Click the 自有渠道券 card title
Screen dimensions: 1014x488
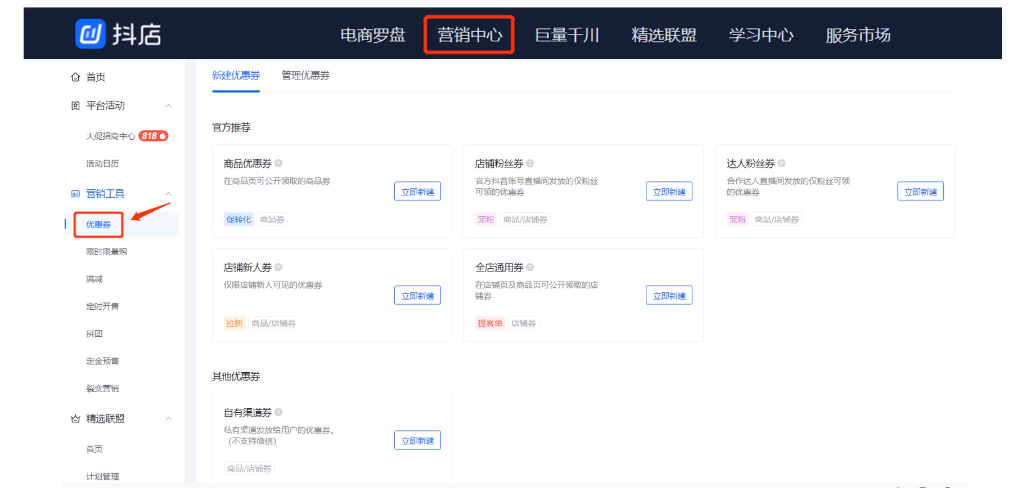pyautogui.click(x=248, y=412)
